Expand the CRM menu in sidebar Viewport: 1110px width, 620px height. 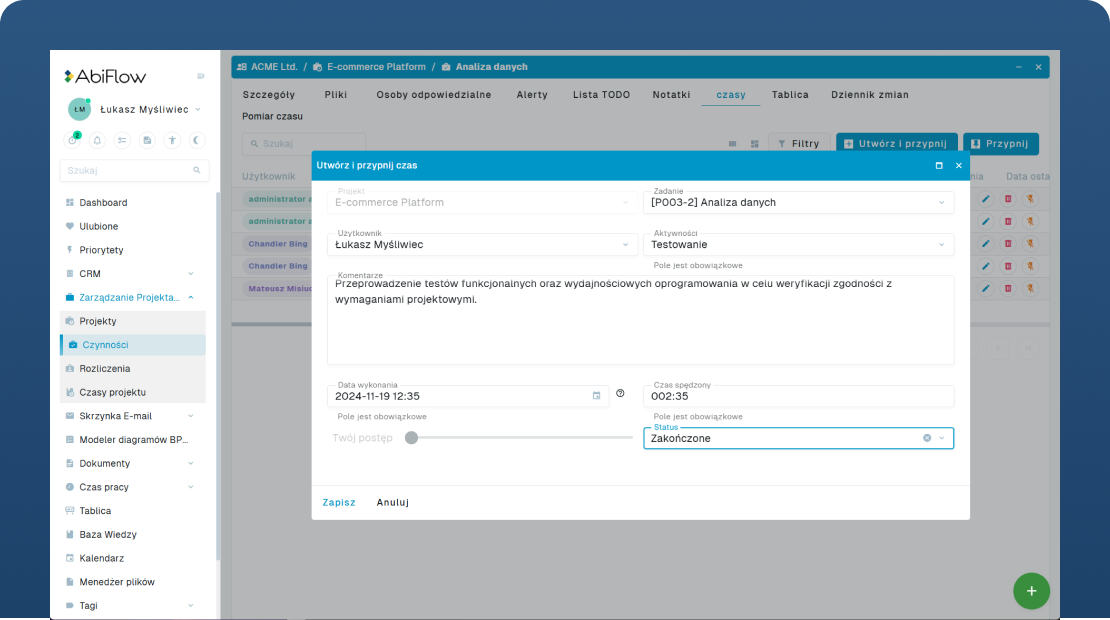pos(191,274)
